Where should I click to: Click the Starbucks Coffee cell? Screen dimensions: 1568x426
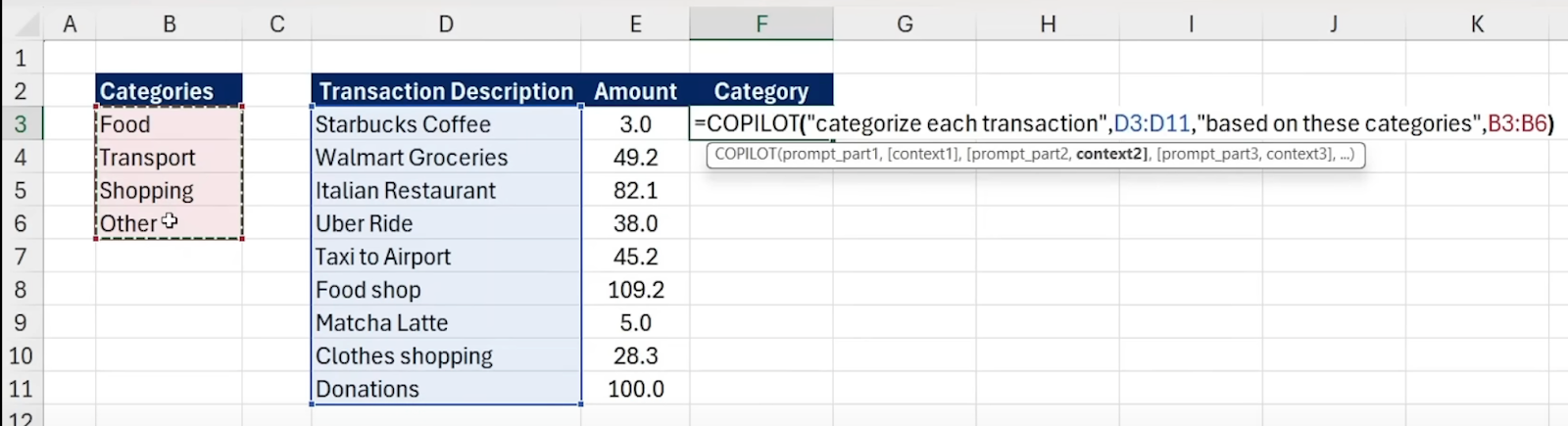pos(446,124)
